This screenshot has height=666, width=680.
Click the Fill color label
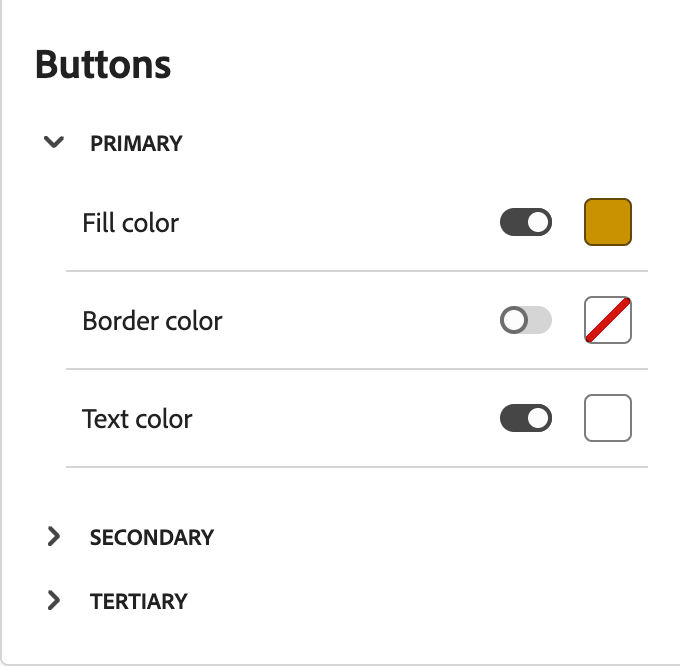[x=130, y=222]
